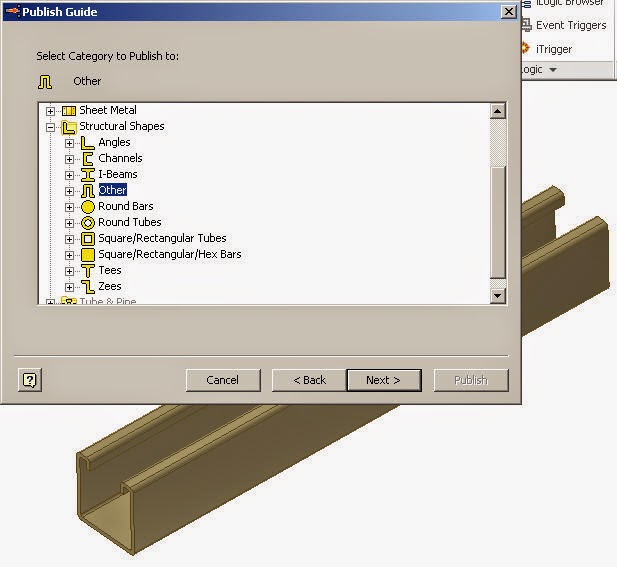Click the < Back button
The image size is (617, 567).
309,380
